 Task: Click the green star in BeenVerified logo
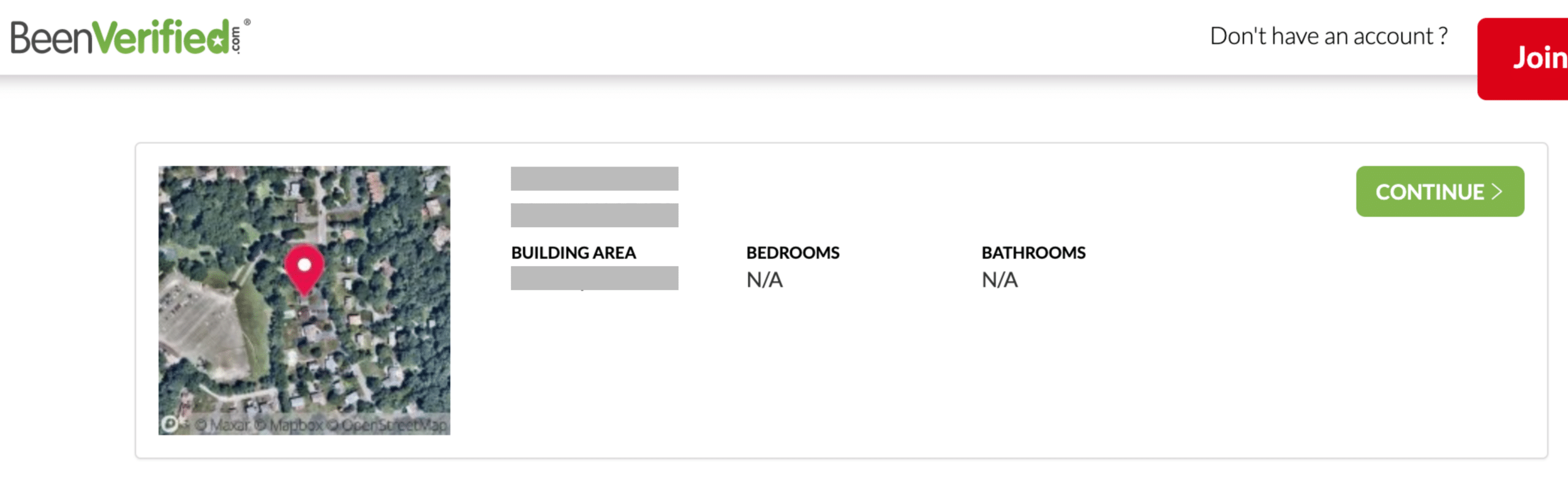tap(217, 40)
